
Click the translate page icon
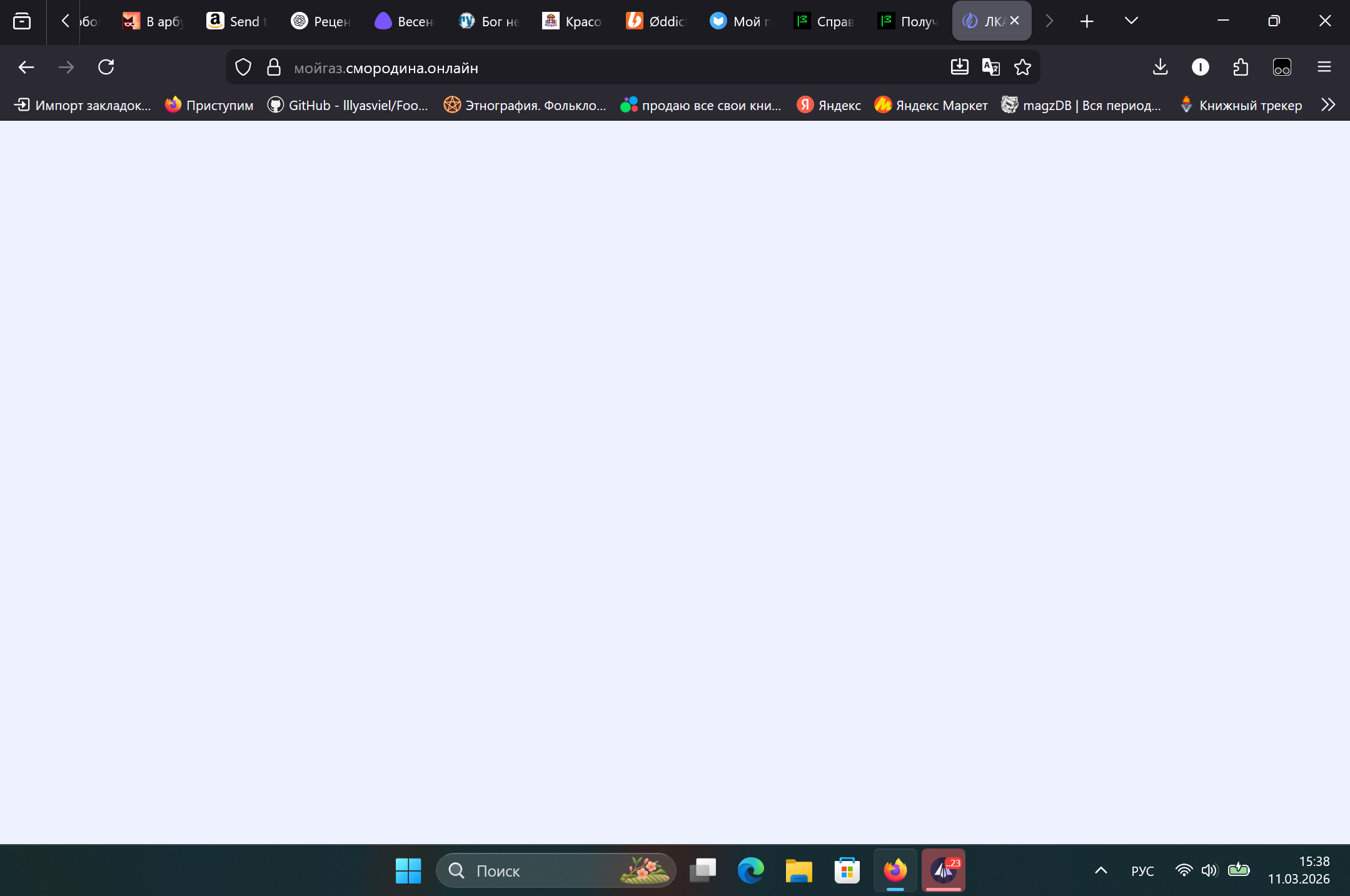(x=991, y=67)
